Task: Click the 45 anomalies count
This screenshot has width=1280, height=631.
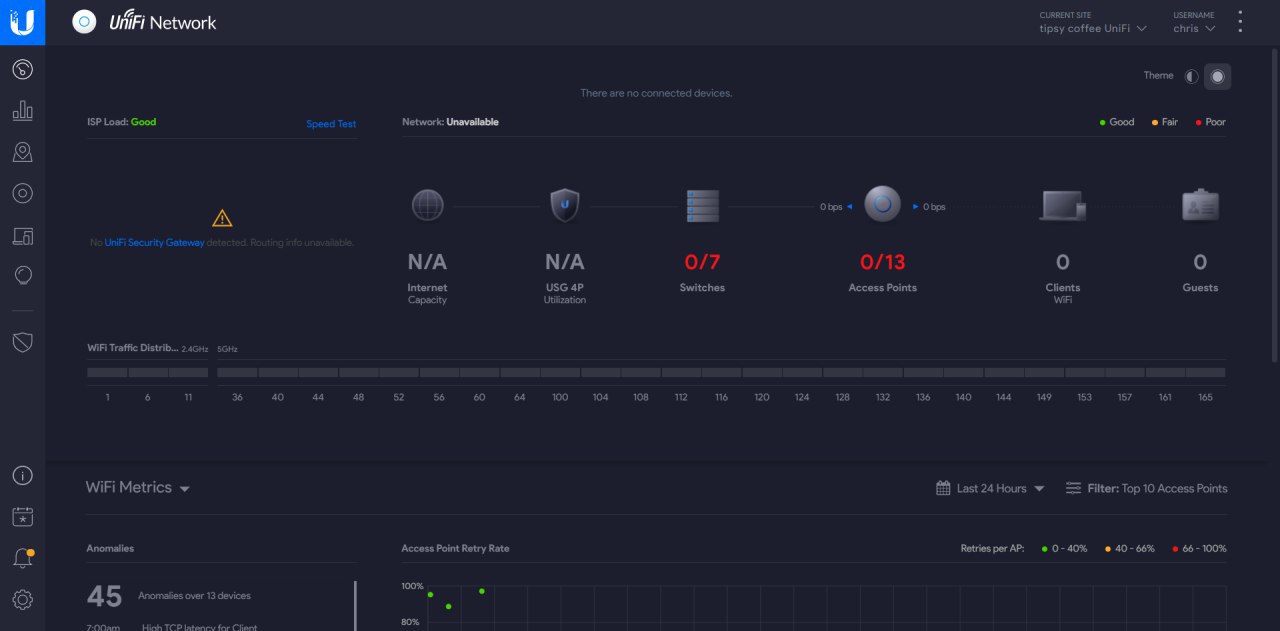Action: tap(104, 596)
